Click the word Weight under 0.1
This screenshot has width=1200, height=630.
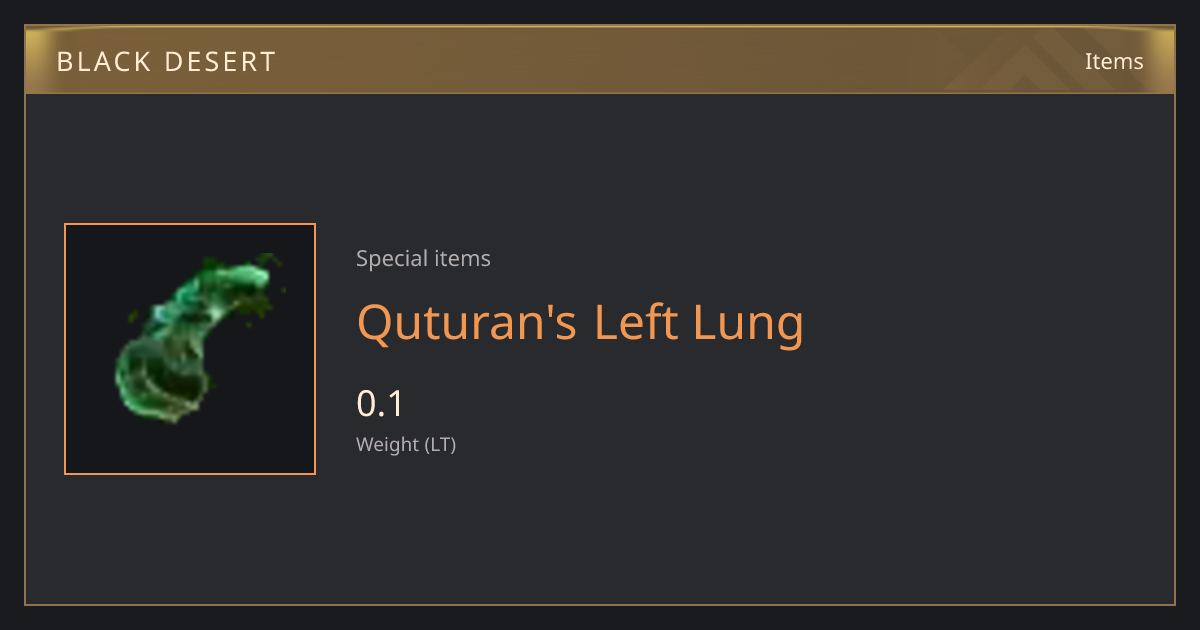pyautogui.click(x=388, y=445)
